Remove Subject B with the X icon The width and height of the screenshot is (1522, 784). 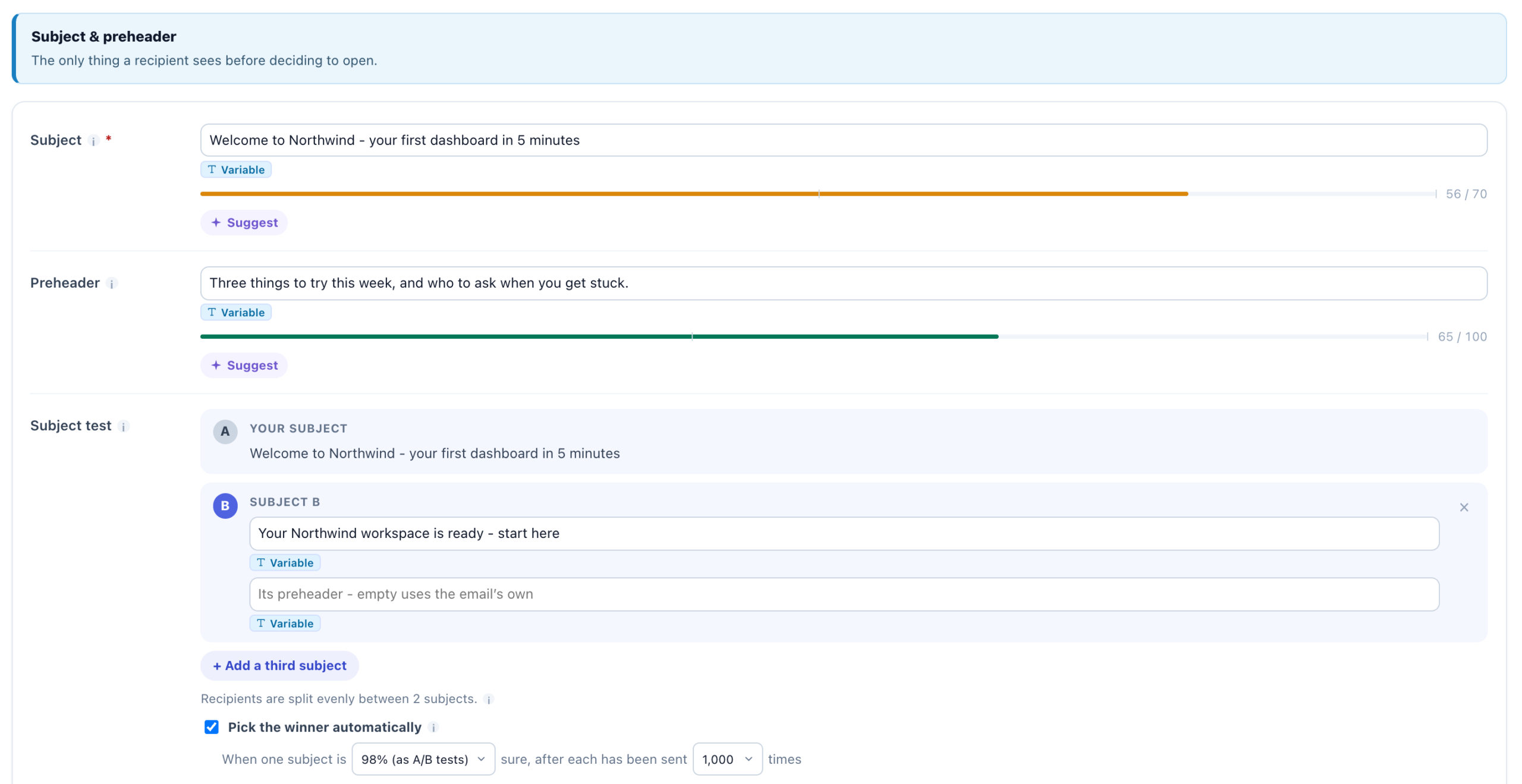pos(1463,507)
